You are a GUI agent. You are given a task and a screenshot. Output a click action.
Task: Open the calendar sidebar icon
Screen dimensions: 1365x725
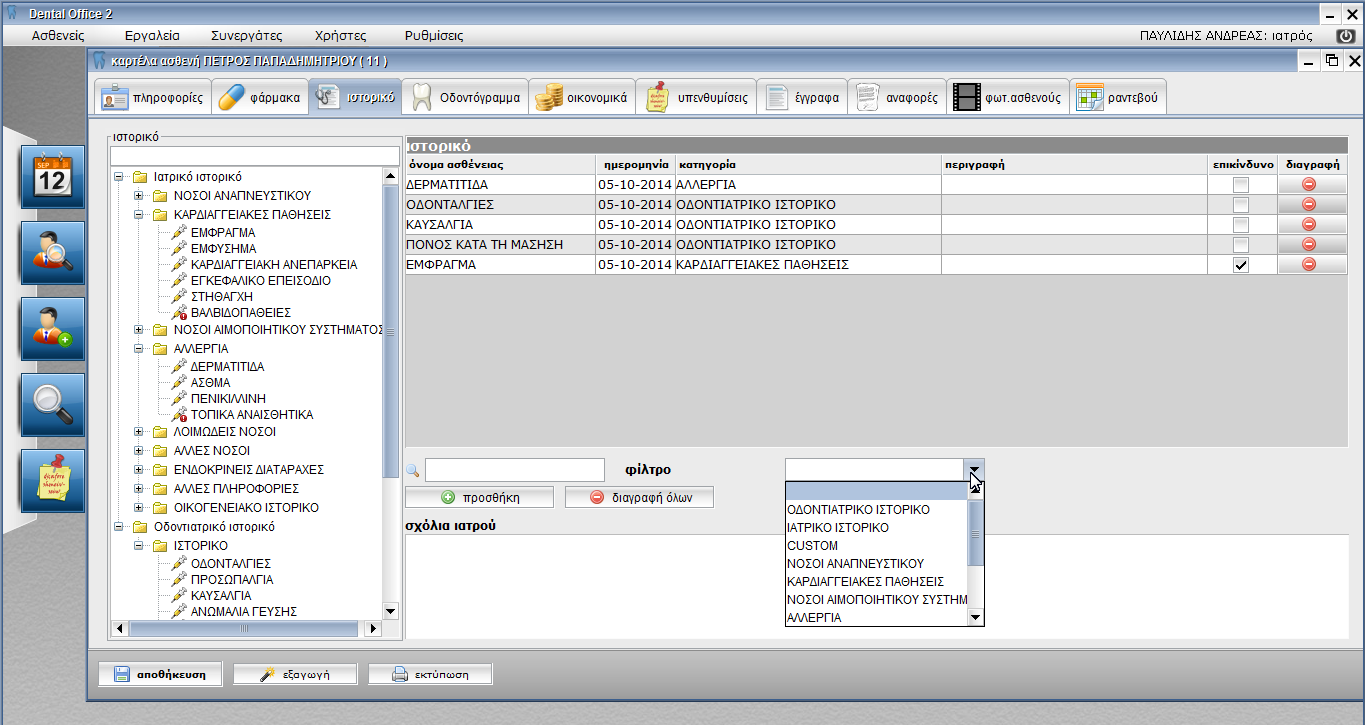click(x=52, y=177)
